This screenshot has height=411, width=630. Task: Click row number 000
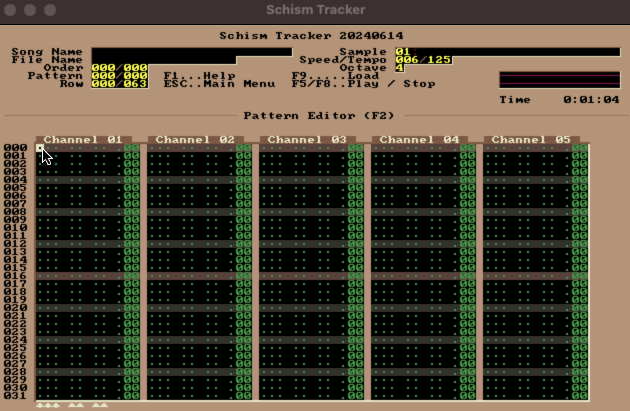pos(16,148)
